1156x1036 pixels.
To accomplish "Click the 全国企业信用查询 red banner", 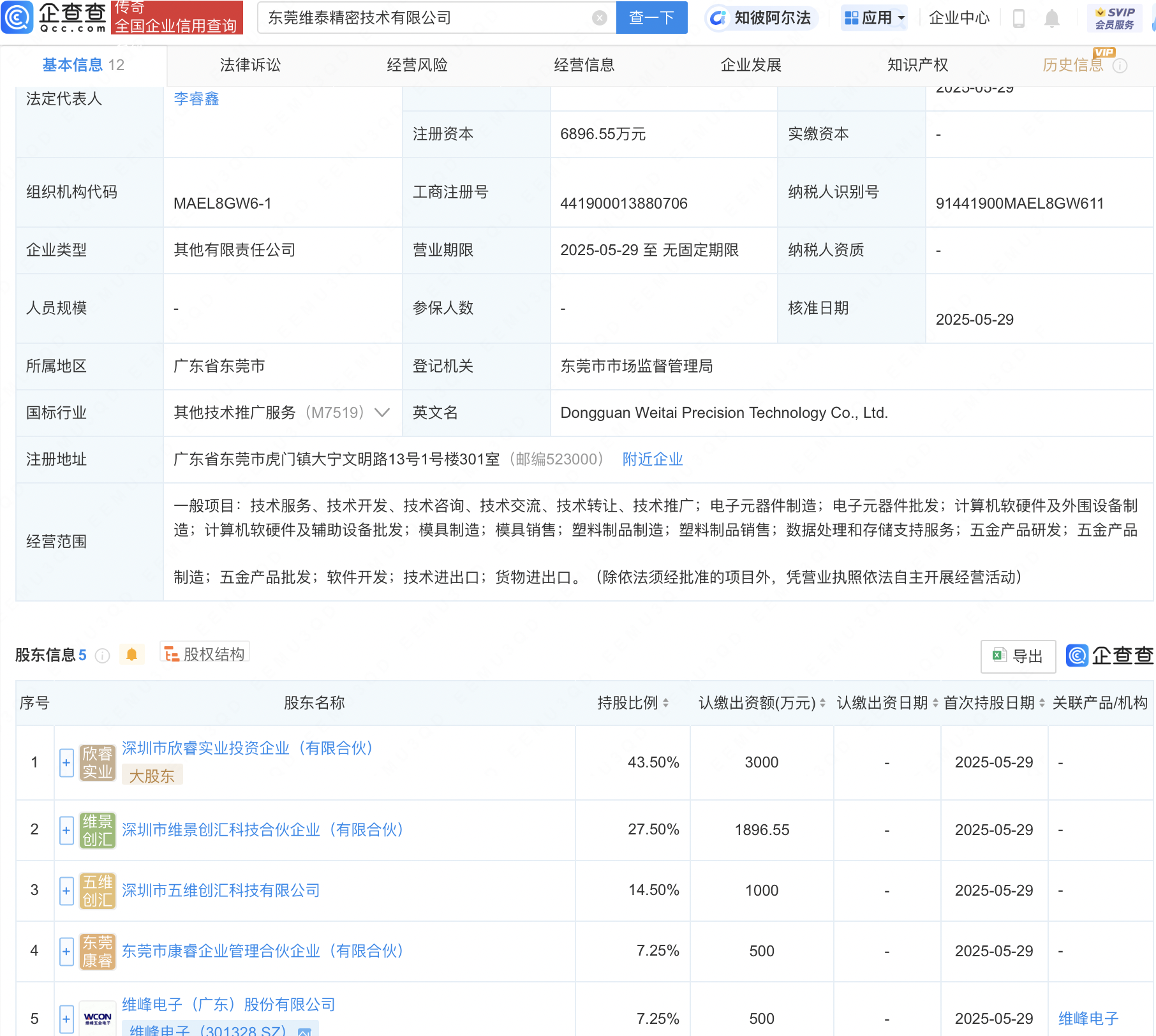I will pyautogui.click(x=177, y=17).
